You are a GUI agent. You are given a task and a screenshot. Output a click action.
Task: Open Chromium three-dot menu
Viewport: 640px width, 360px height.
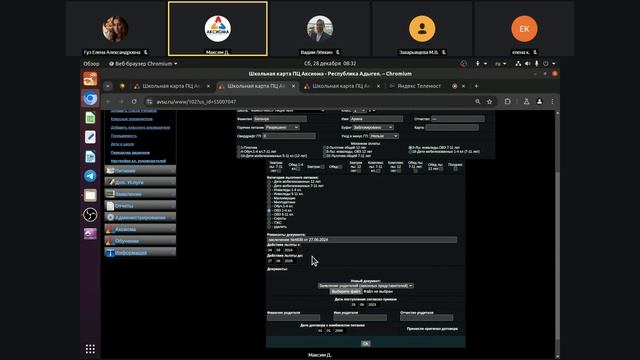point(552,102)
